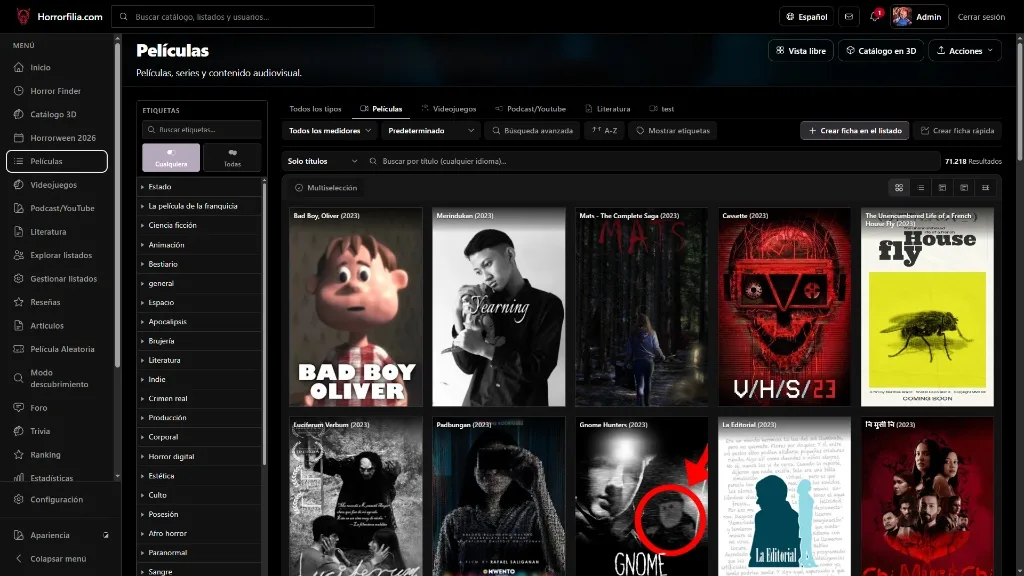Click the Admin avatar picture
1024x576 pixels.
coord(902,17)
